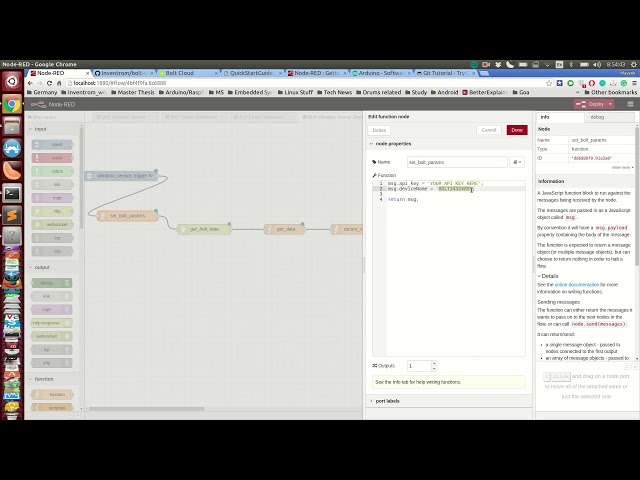Open the library dropdown beside Name field

click(517, 162)
